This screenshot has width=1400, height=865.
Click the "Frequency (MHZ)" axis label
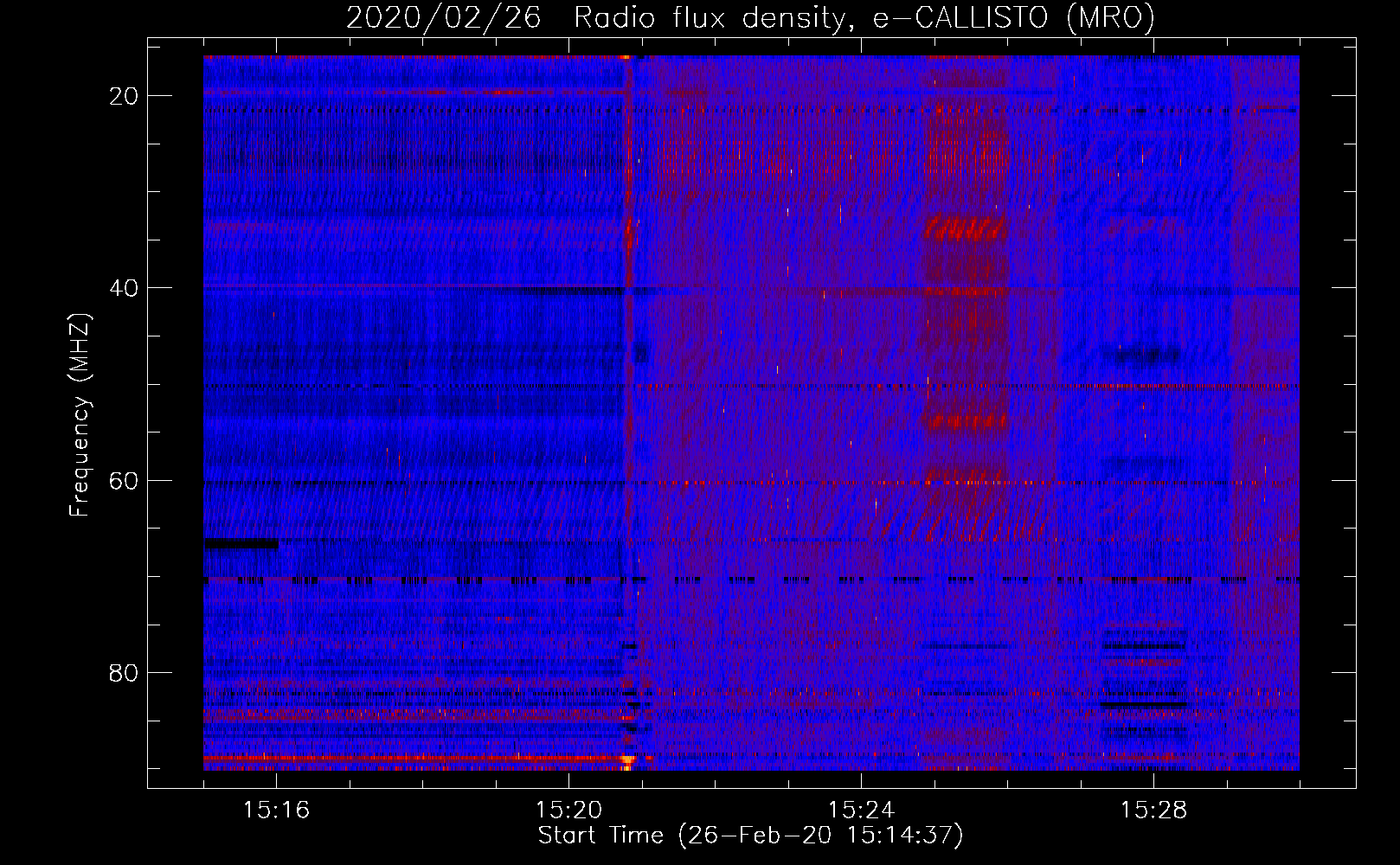pos(80,415)
